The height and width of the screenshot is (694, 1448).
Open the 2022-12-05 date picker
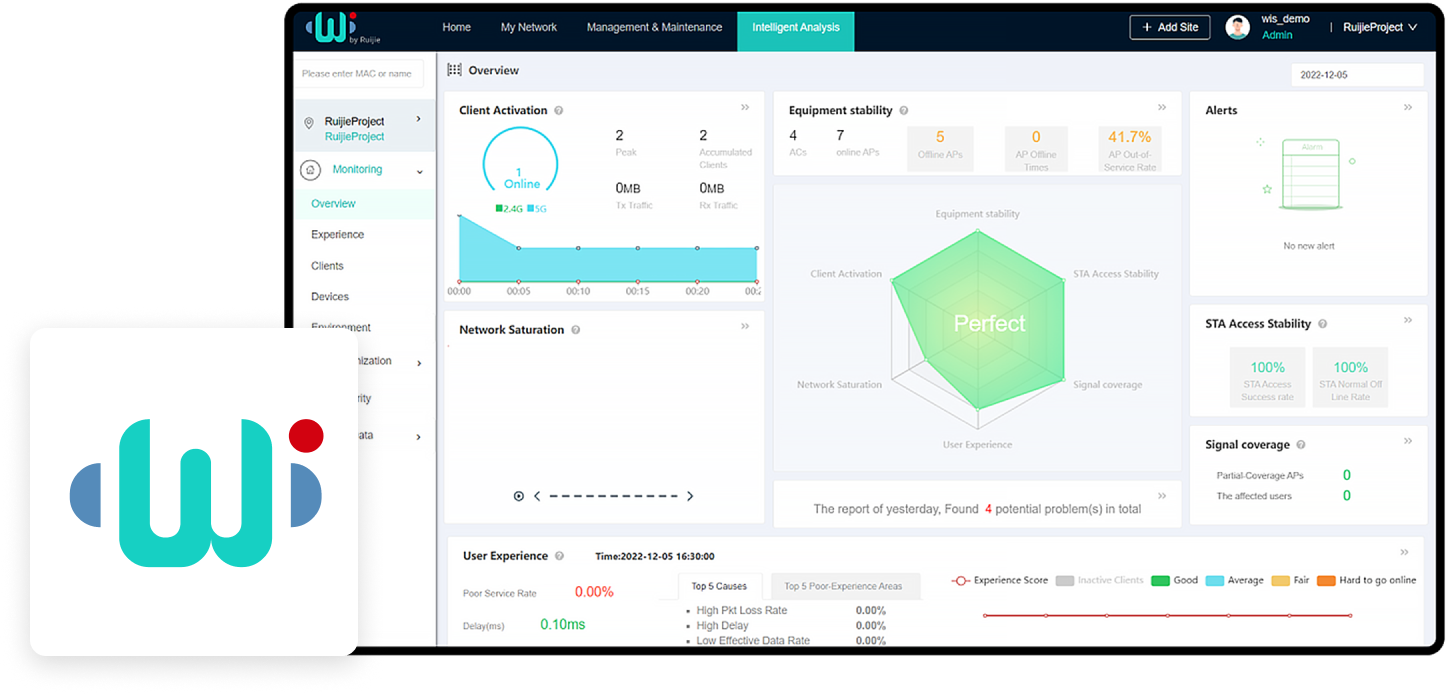1357,75
